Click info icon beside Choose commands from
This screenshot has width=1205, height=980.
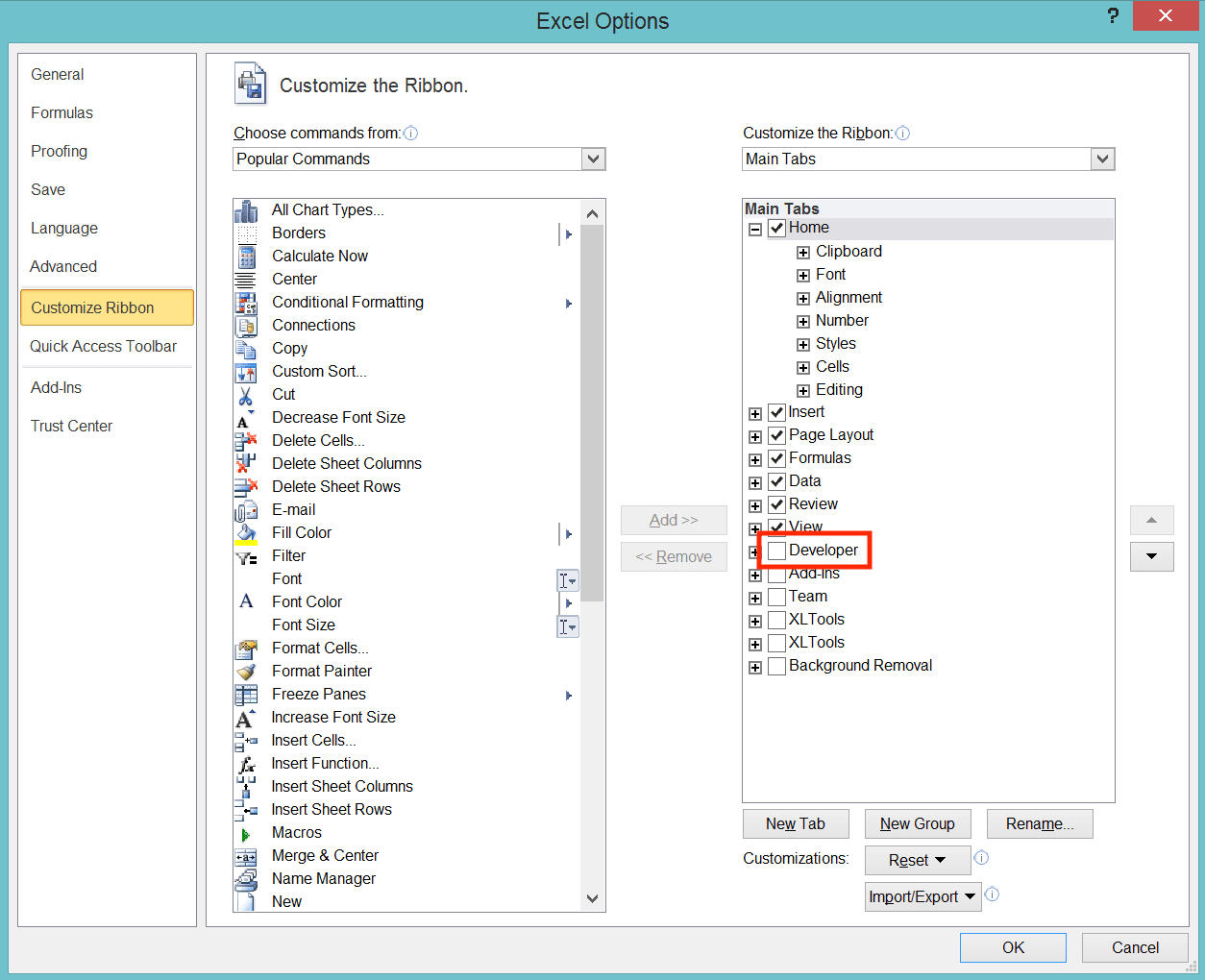coord(410,134)
